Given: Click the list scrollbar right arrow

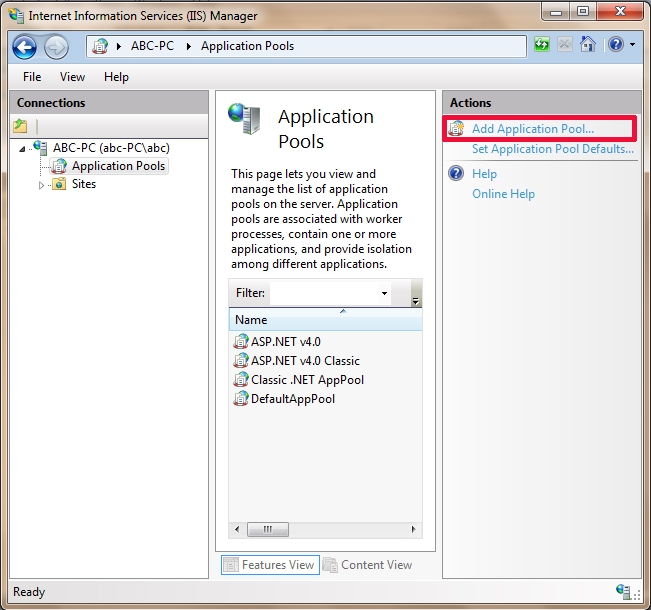Looking at the screenshot, I should 413,529.
